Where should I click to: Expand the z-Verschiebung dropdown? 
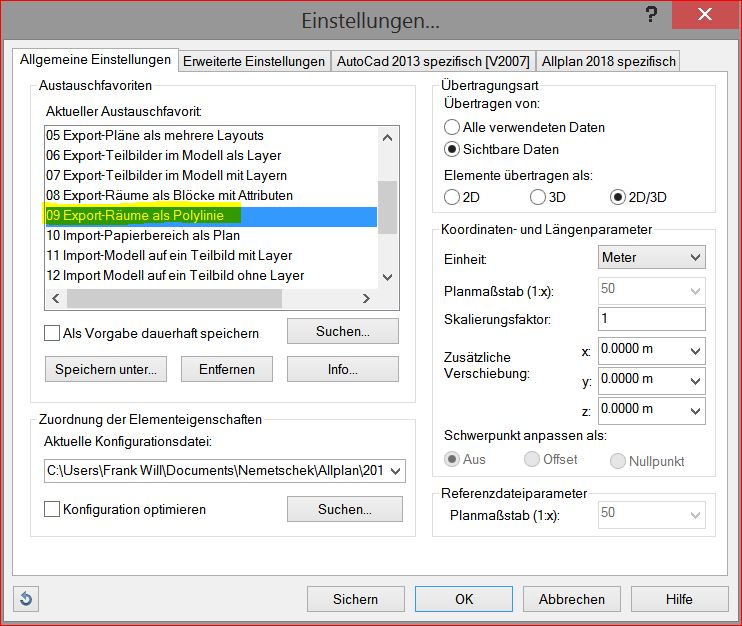pos(694,410)
